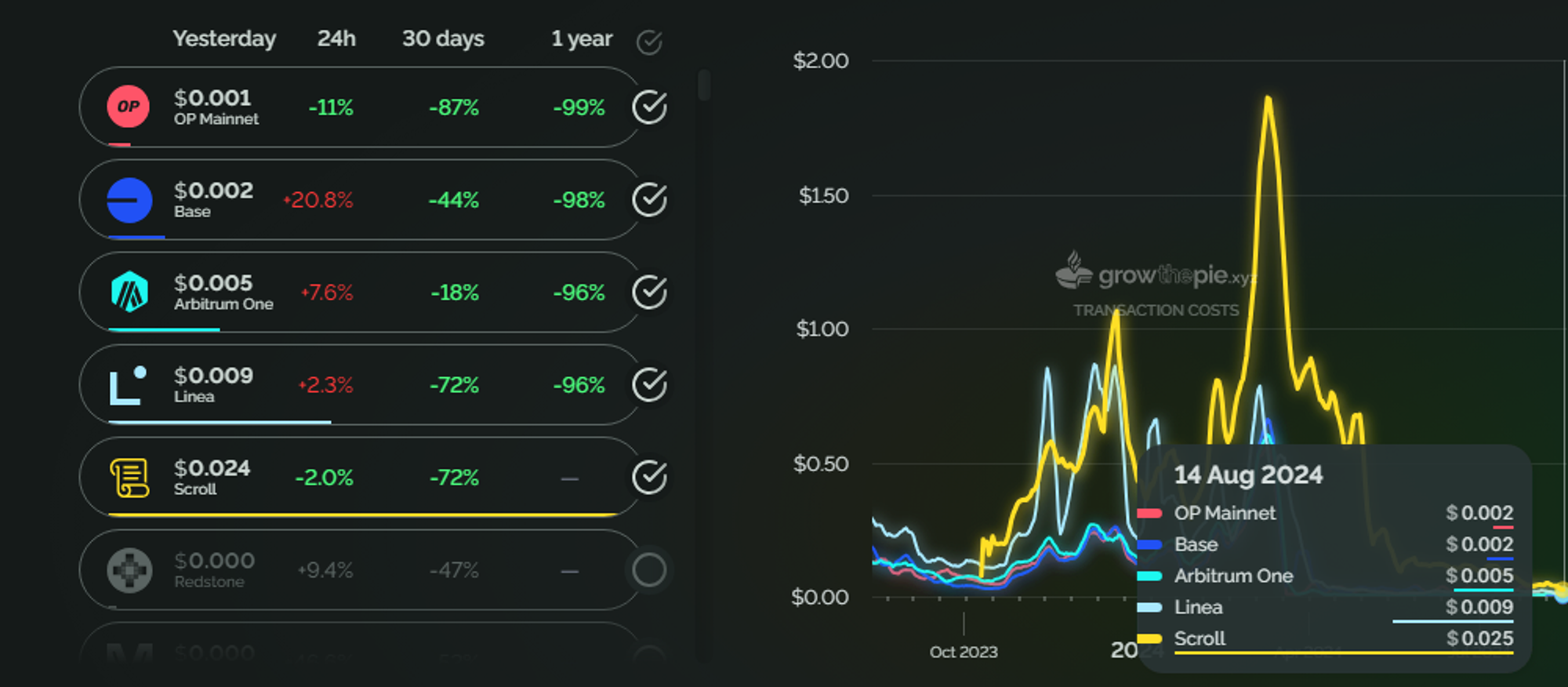Click Arbitrum One +7.6% 24h change
The width and height of the screenshot is (1568, 687).
(327, 293)
